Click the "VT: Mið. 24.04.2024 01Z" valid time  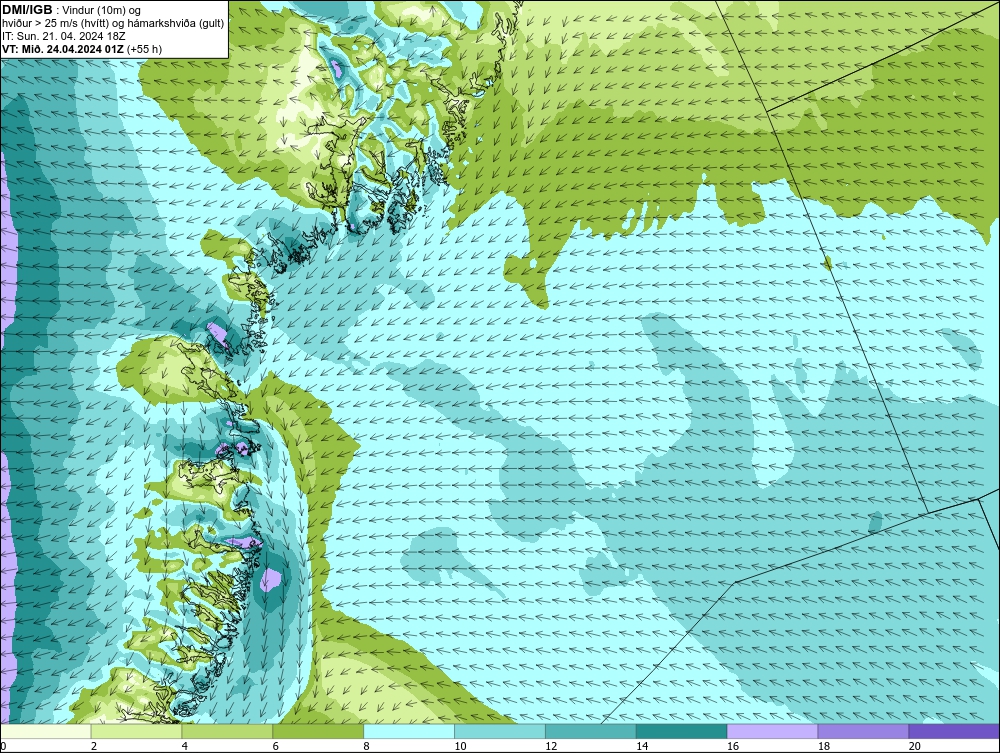click(x=63, y=49)
